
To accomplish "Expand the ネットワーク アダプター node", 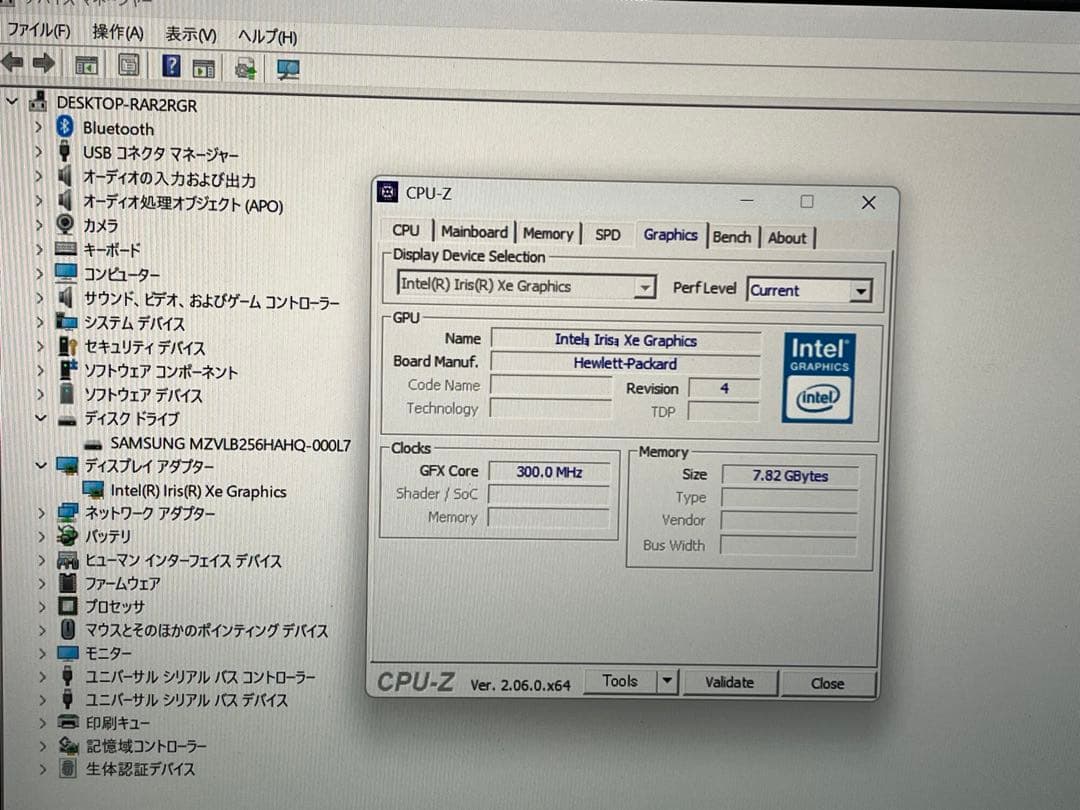I will [x=41, y=512].
